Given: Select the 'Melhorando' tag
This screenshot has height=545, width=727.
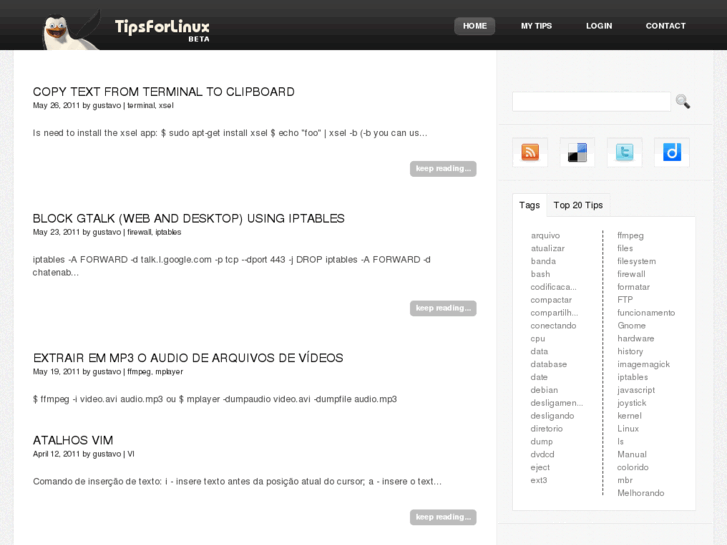Looking at the screenshot, I should pos(640,493).
